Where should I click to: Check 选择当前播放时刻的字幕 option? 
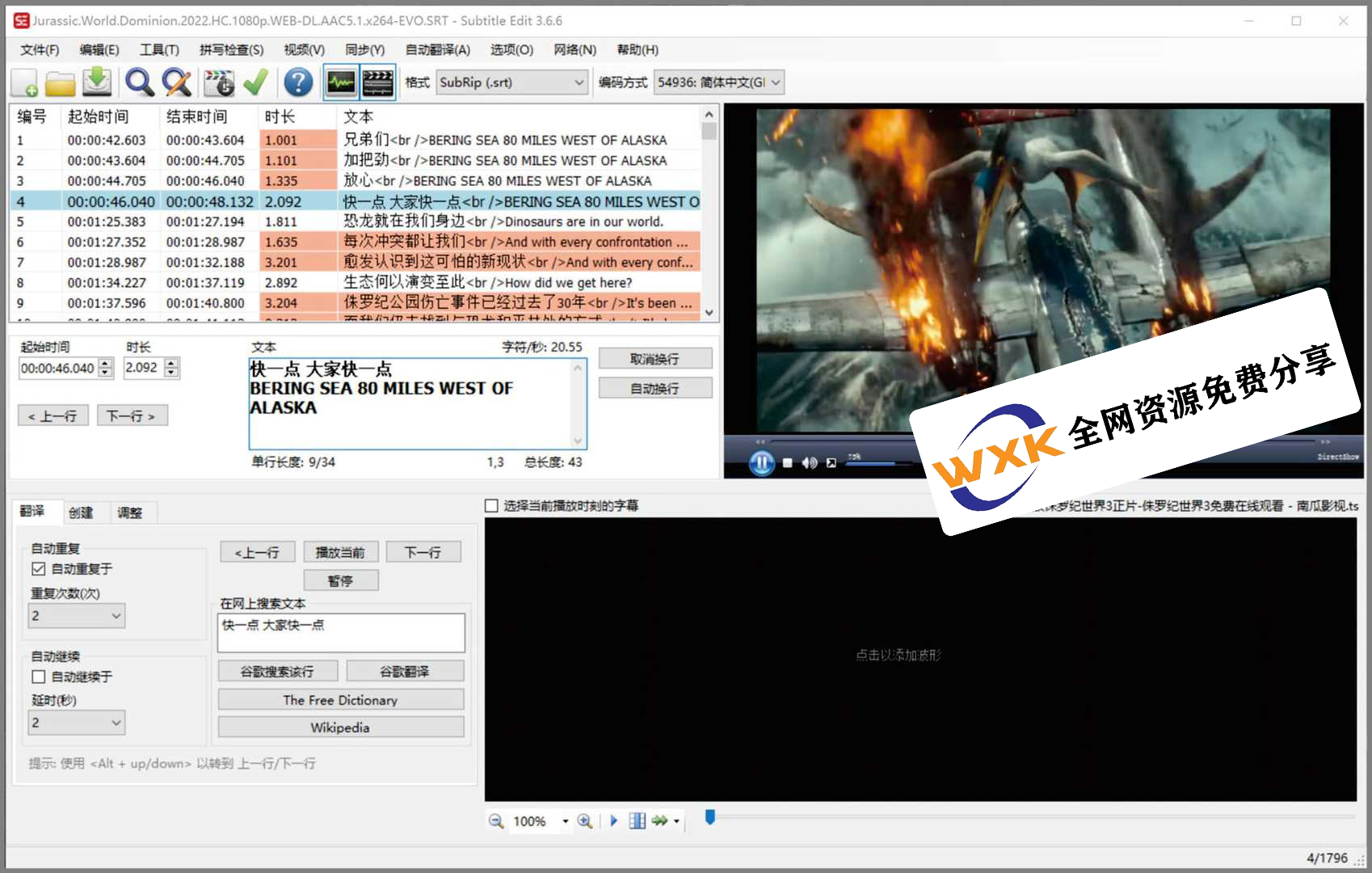pyautogui.click(x=491, y=506)
